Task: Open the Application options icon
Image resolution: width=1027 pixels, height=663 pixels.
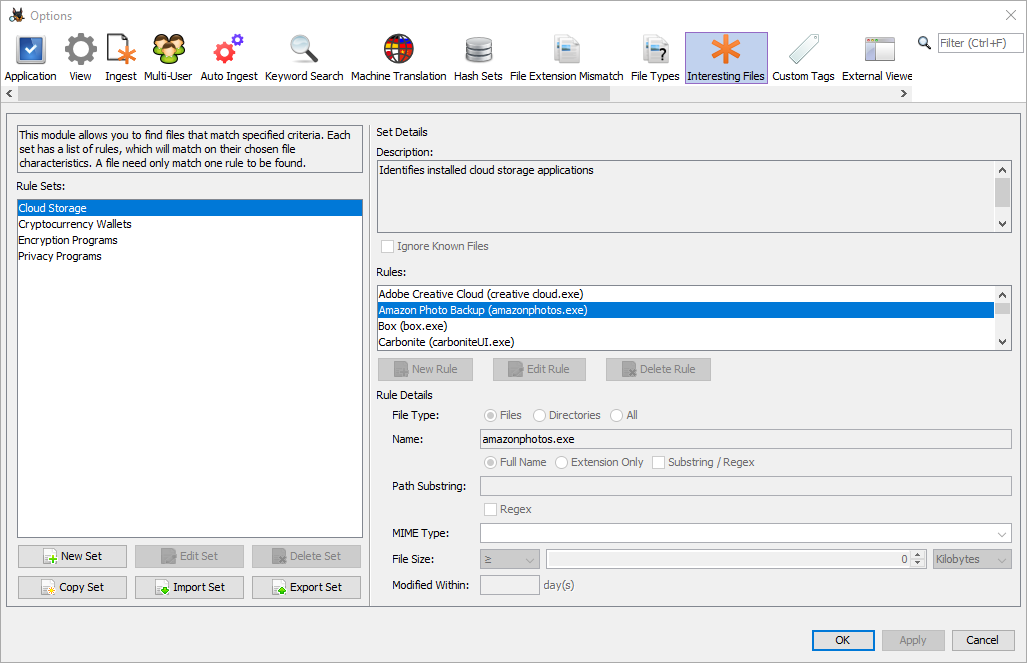Action: pyautogui.click(x=30, y=50)
